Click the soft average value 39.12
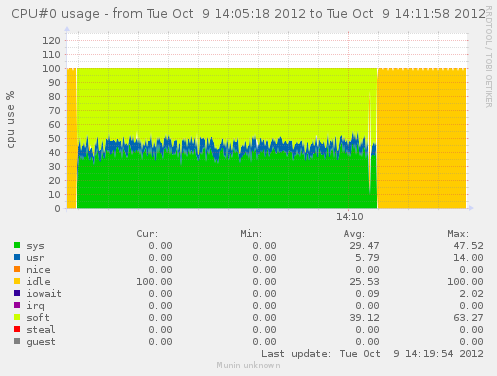This screenshot has width=497, height=376. (364, 318)
